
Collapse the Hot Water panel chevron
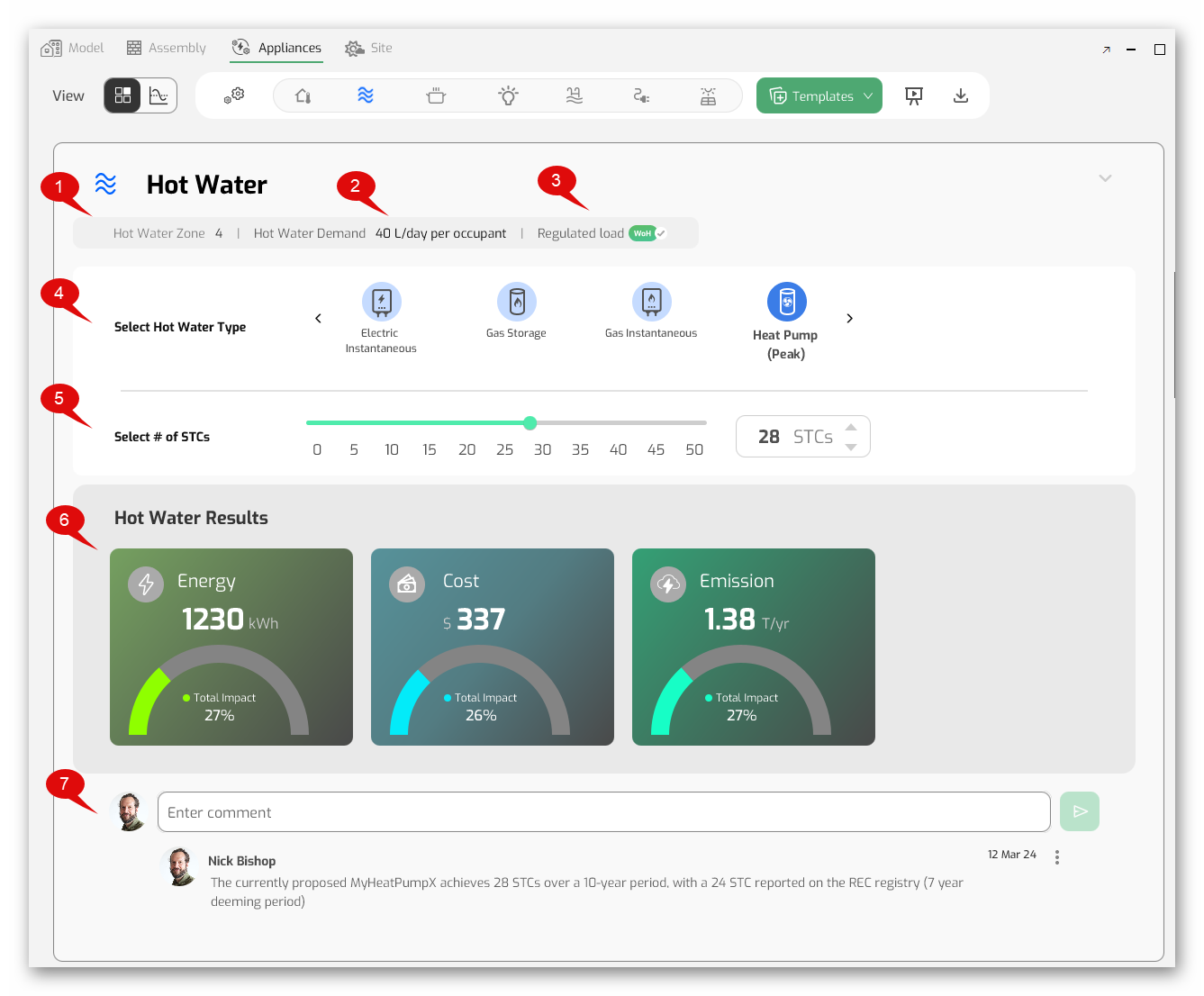[1105, 178]
